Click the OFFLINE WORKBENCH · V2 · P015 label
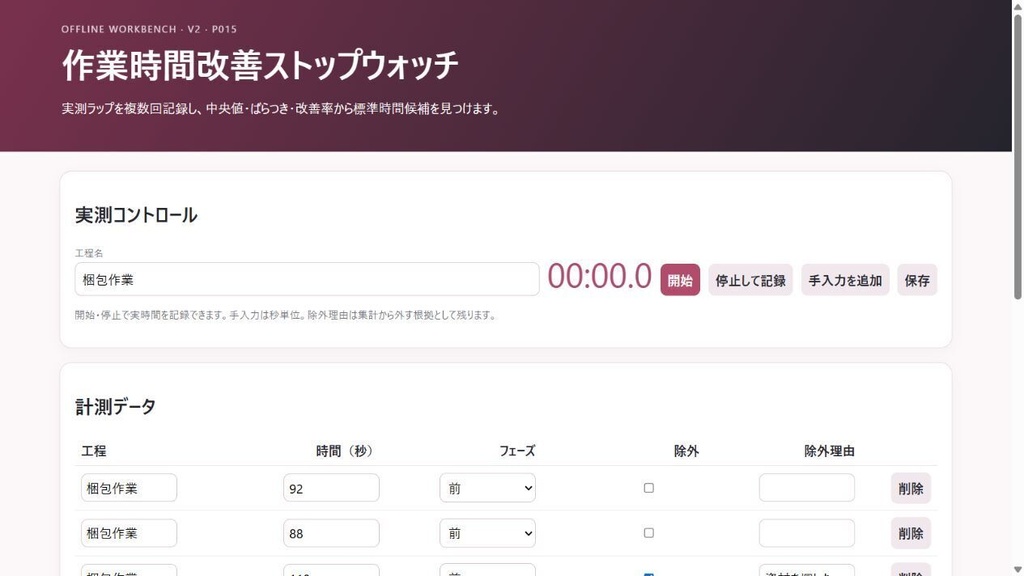The width and height of the screenshot is (1024, 576). 149,29
